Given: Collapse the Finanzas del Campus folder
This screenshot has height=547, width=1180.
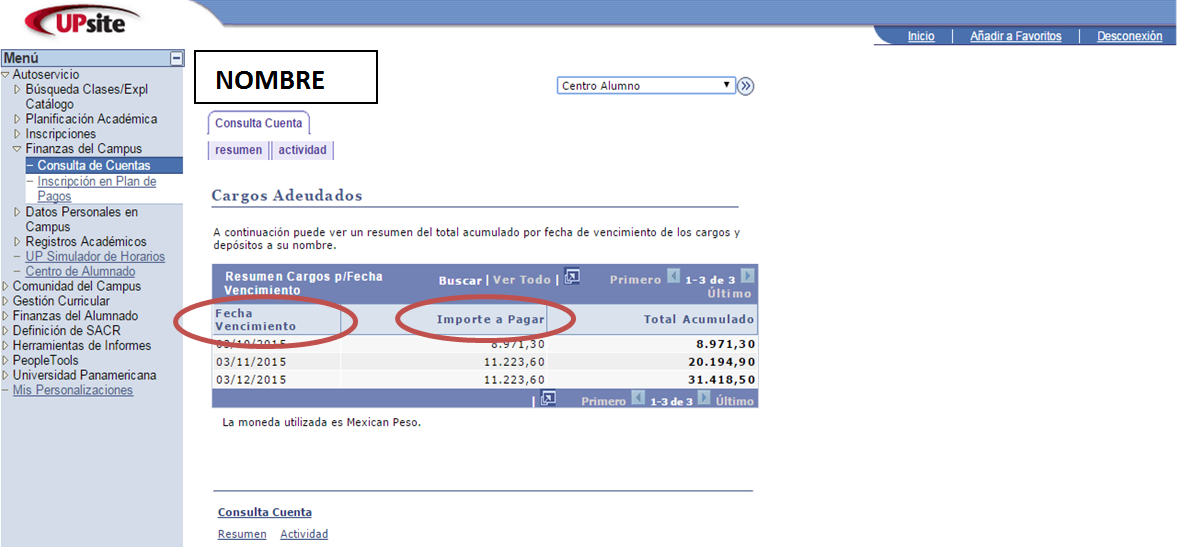Looking at the screenshot, I should coord(17,149).
